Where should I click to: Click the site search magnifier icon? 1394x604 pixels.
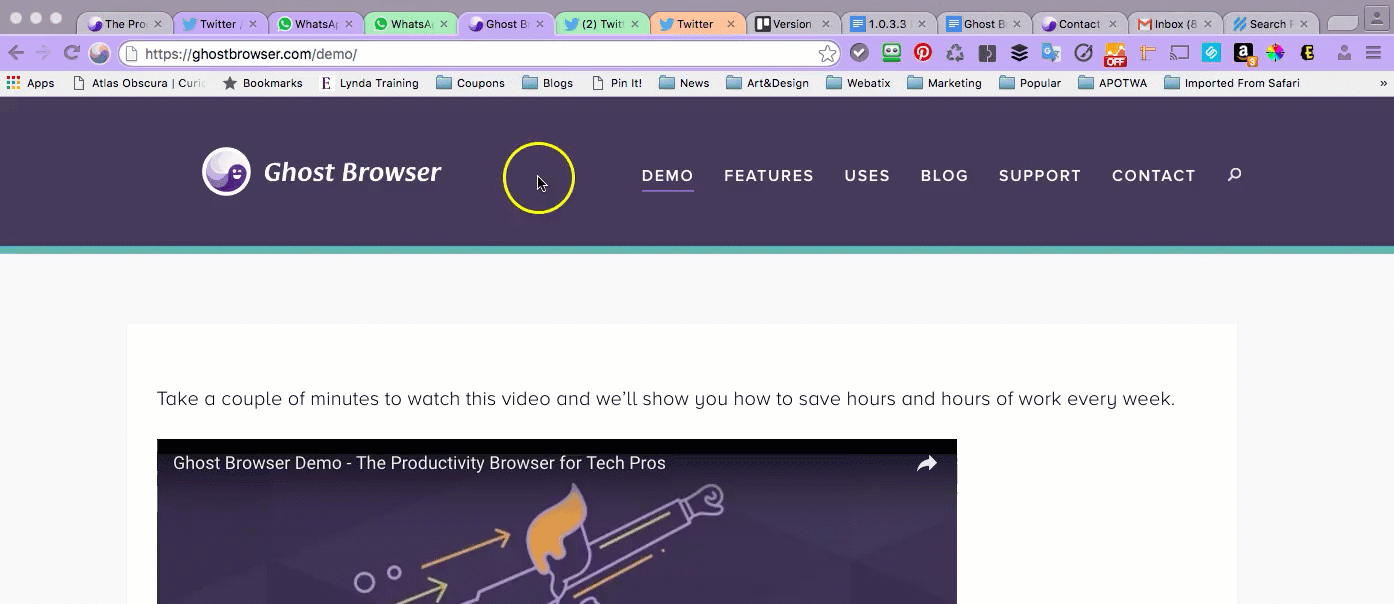1234,175
